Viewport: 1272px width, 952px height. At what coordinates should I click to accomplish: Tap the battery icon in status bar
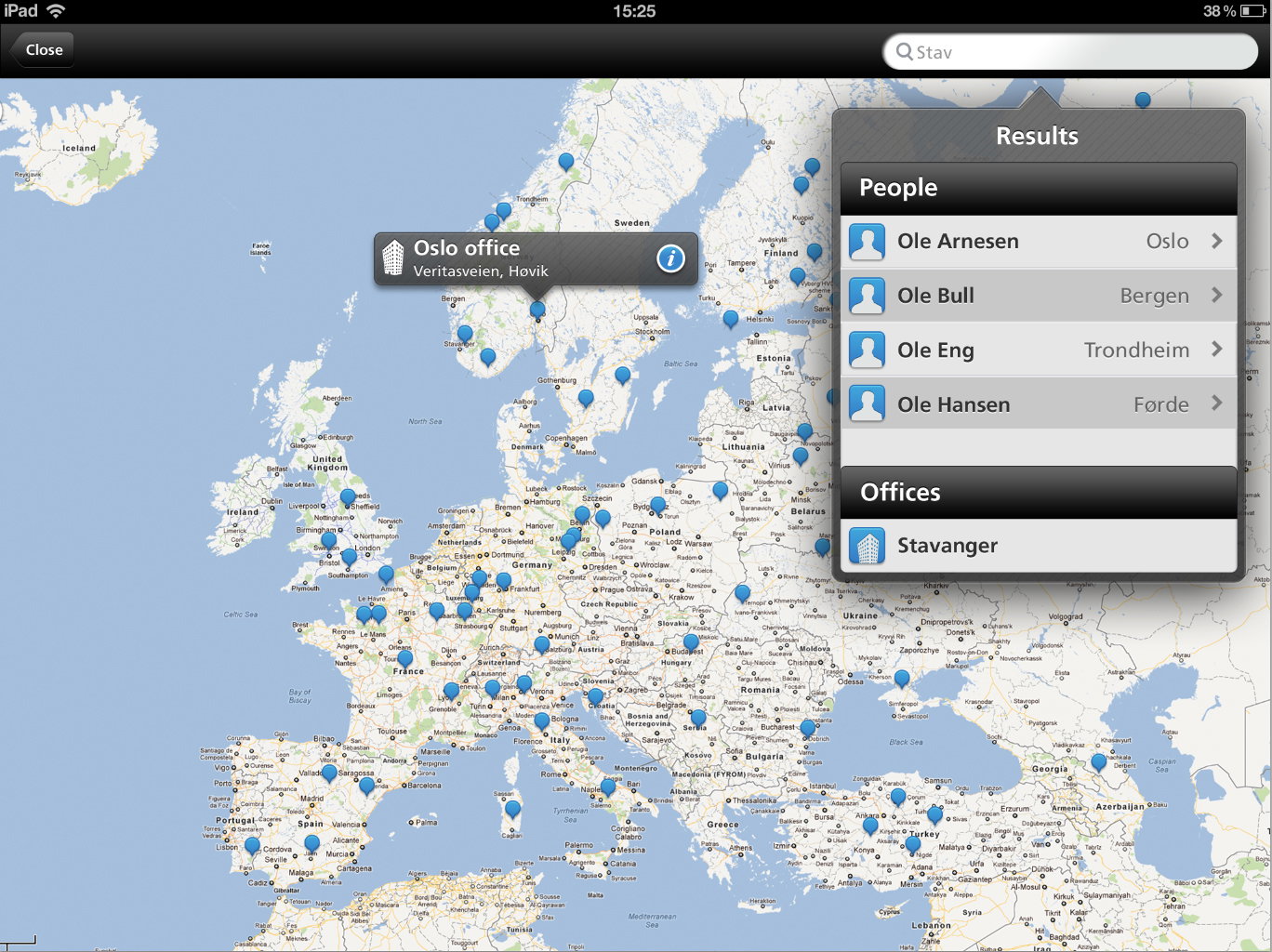tap(1253, 11)
